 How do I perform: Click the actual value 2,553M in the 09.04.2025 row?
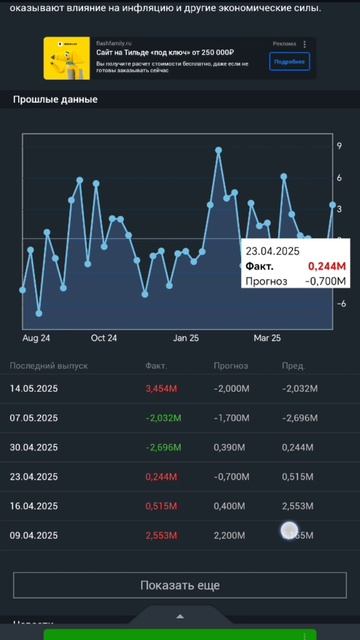pos(162,536)
